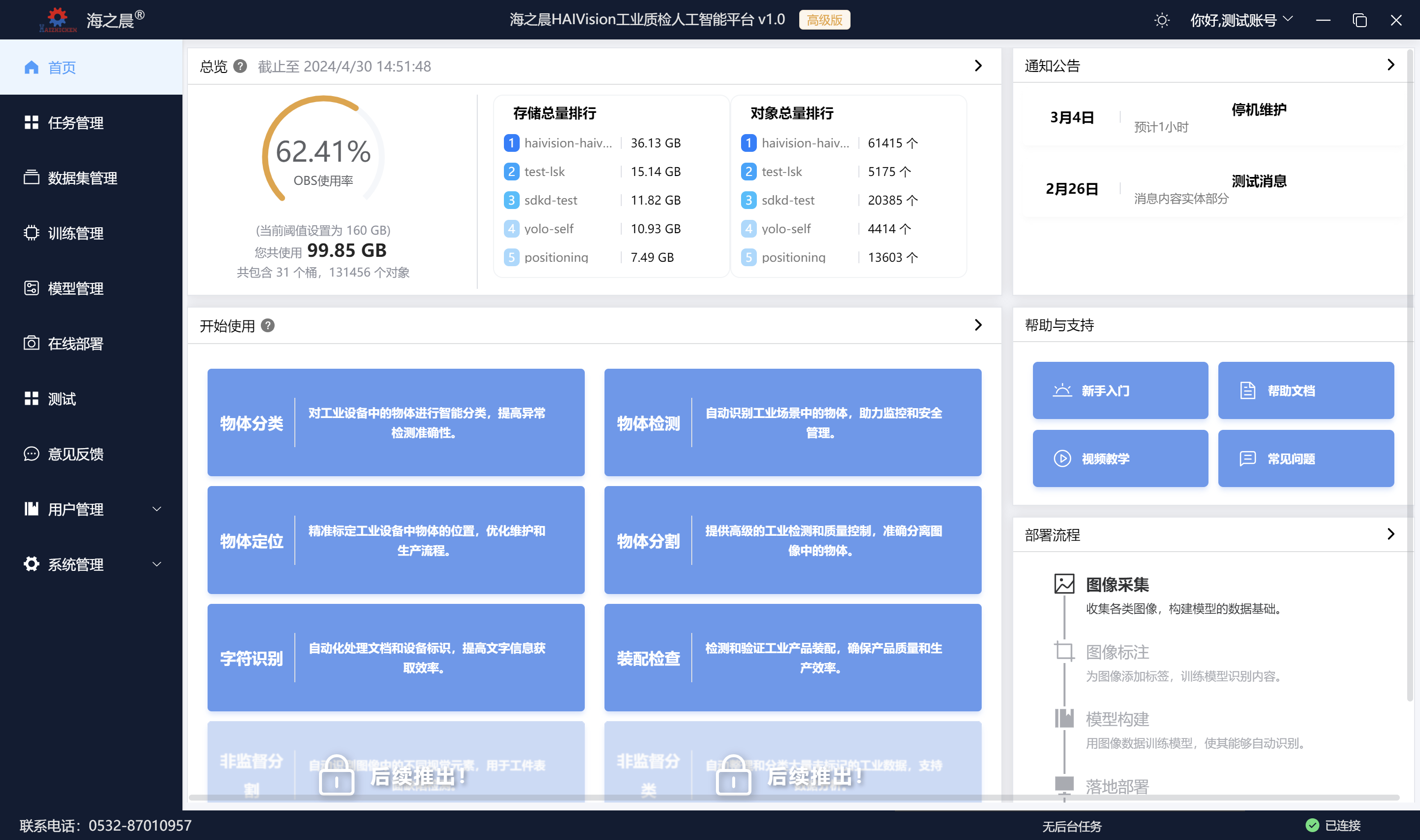Click the 帮助文档 document icon
The width and height of the screenshot is (1420, 840).
(x=1247, y=390)
